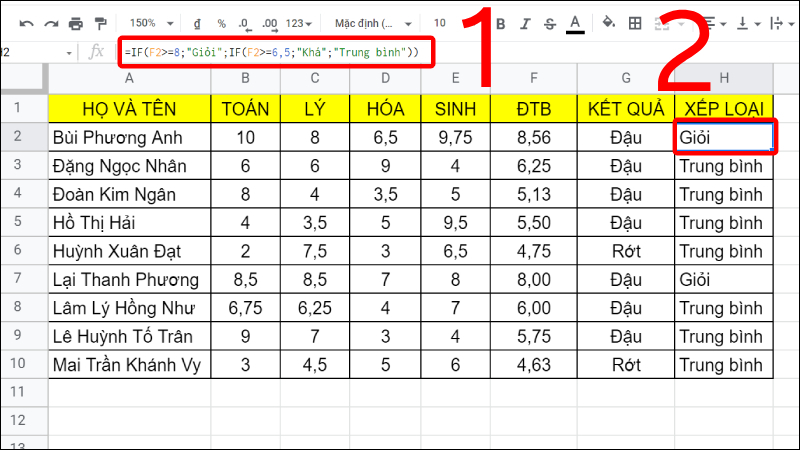This screenshot has width=800, height=450.
Task: Select the Paint format tool
Action: 100,22
